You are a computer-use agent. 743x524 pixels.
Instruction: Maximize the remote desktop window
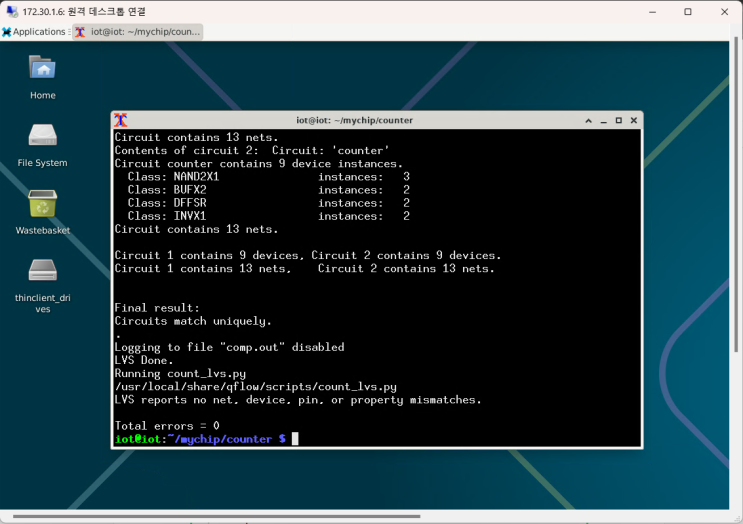point(688,12)
